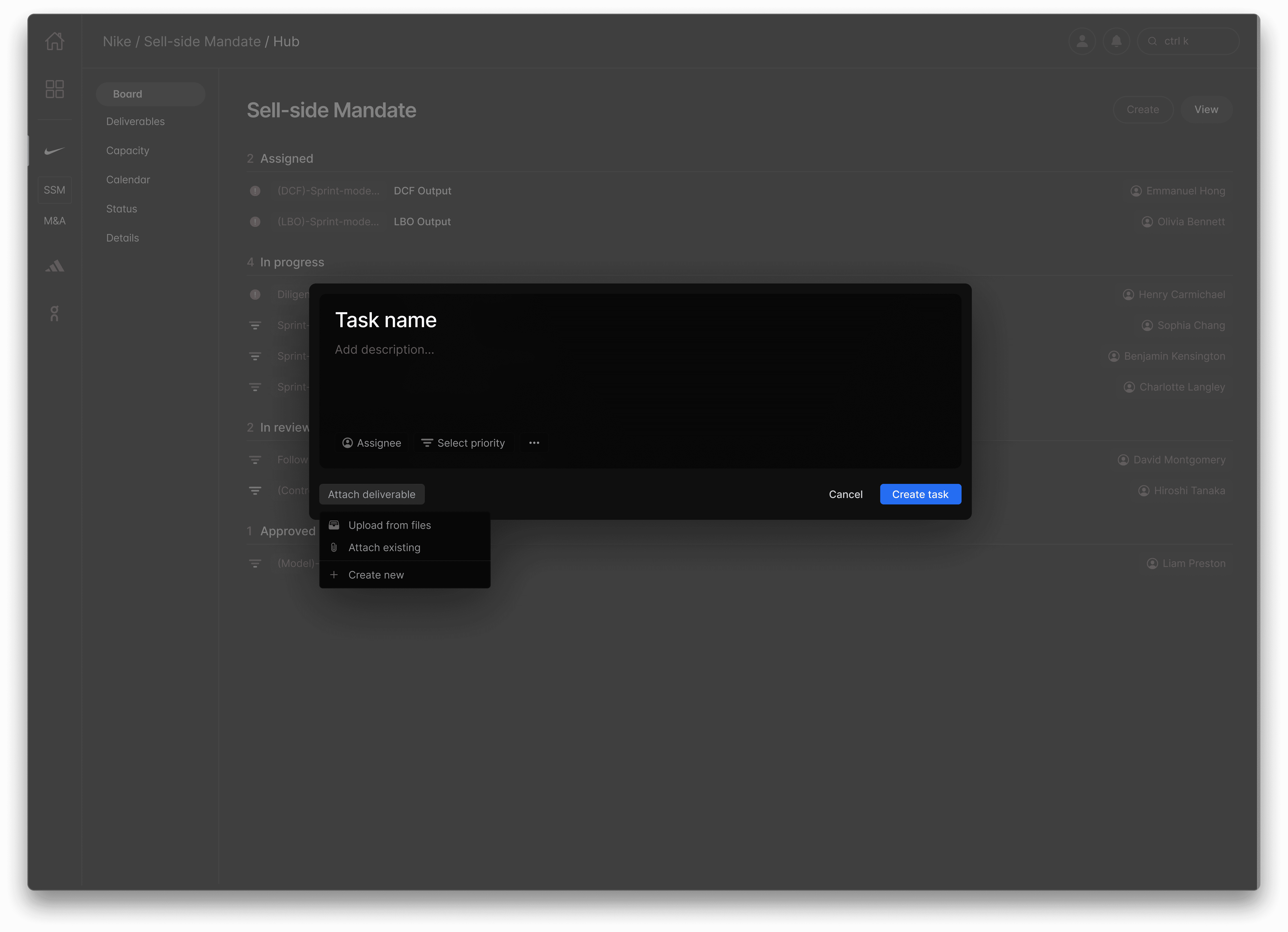The height and width of the screenshot is (932, 1288).
Task: Open the more options ellipsis in dialog
Action: click(534, 443)
